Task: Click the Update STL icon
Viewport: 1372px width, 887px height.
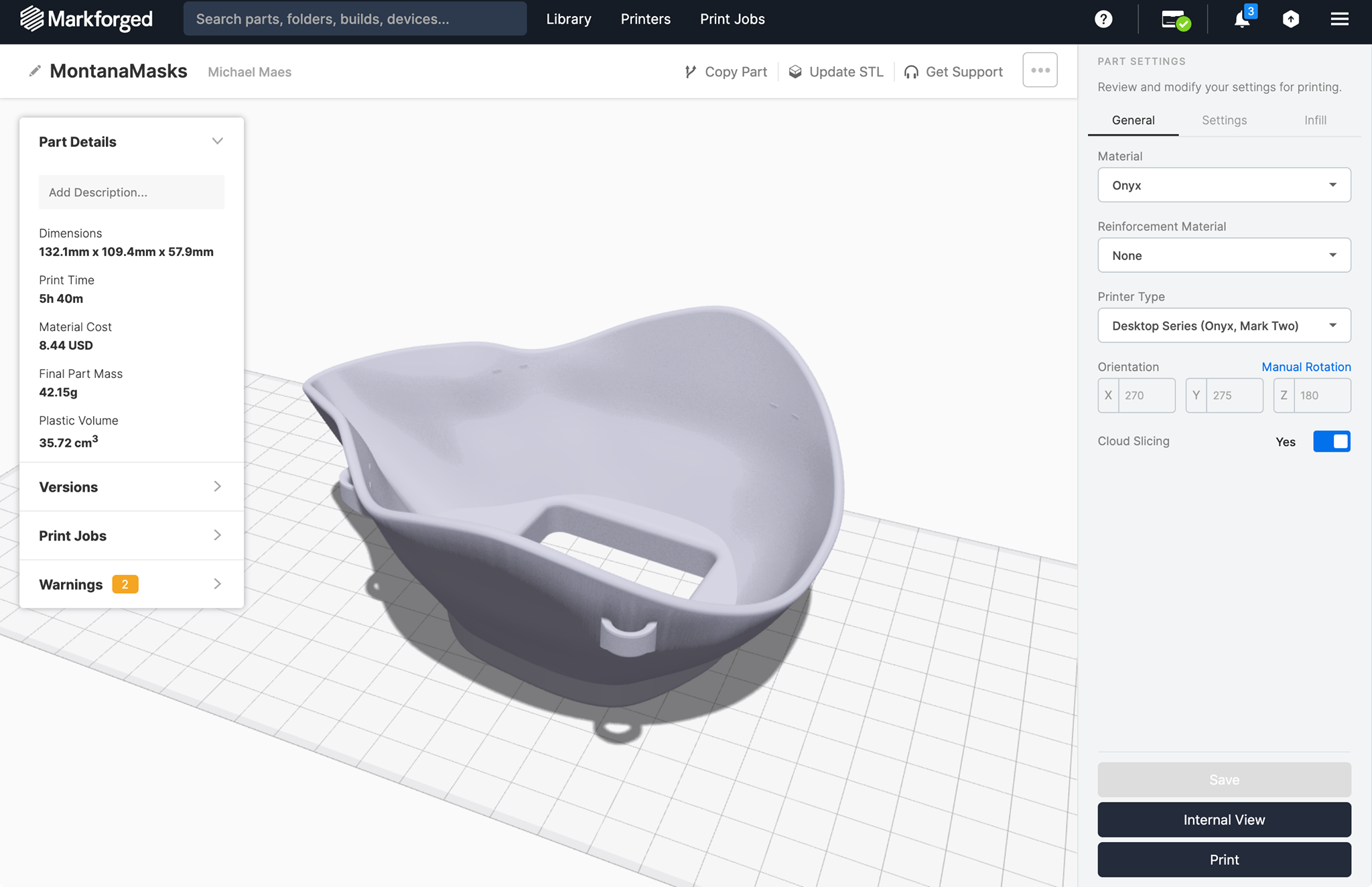Action: (x=795, y=72)
